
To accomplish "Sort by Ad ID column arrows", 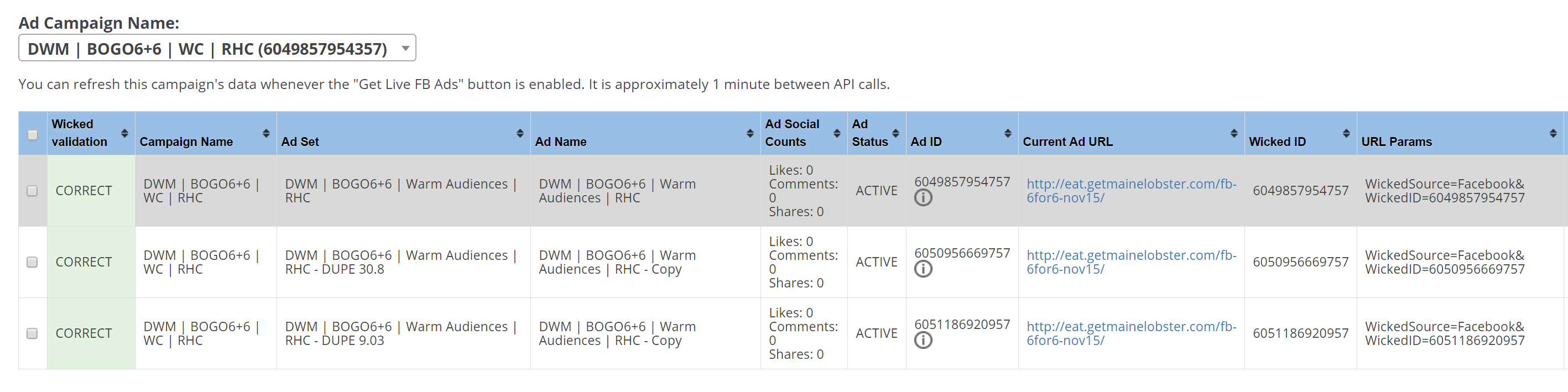I will [1008, 133].
